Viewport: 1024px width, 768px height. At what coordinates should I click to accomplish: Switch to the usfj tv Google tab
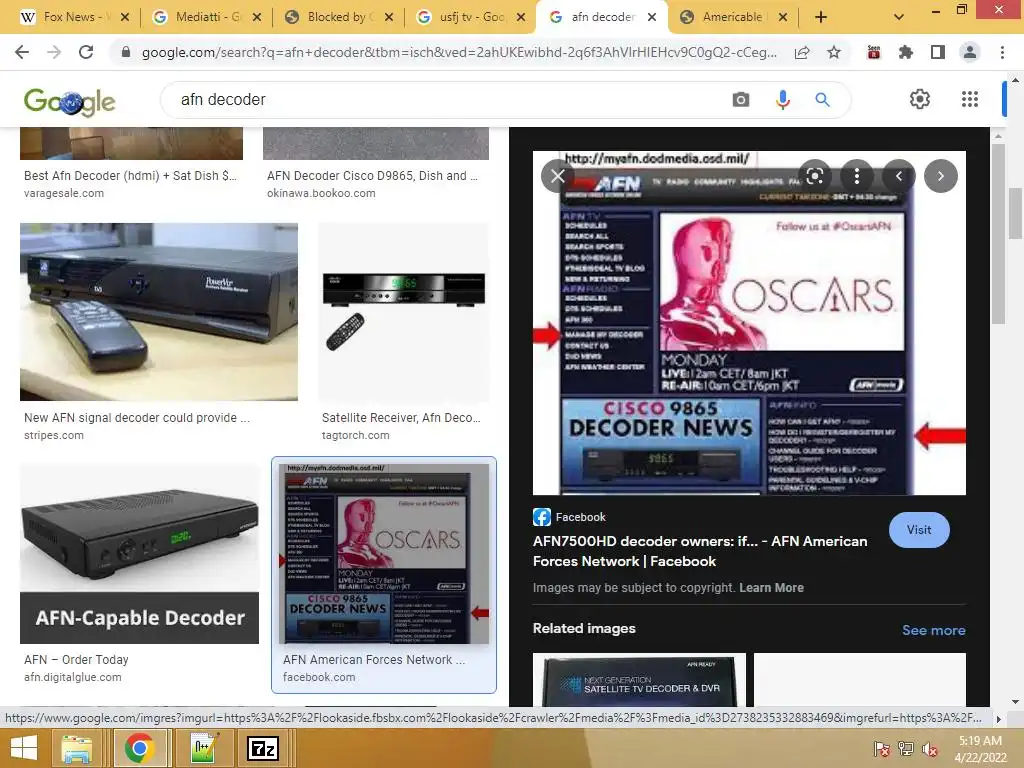pyautogui.click(x=462, y=17)
